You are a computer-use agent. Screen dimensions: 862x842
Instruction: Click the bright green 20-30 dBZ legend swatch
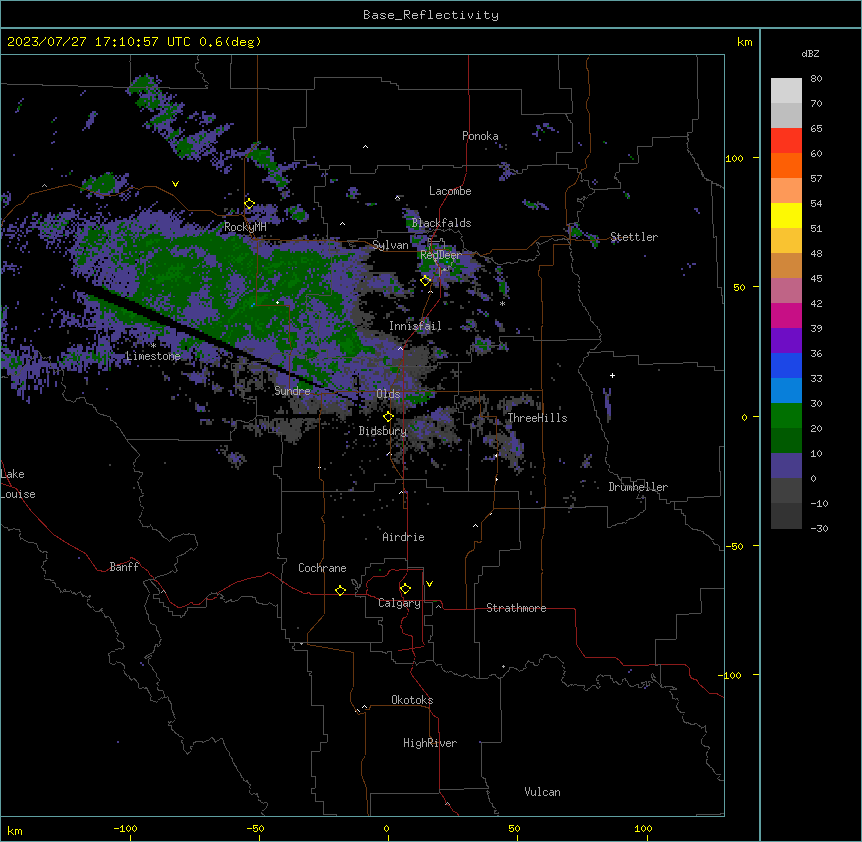(x=786, y=416)
